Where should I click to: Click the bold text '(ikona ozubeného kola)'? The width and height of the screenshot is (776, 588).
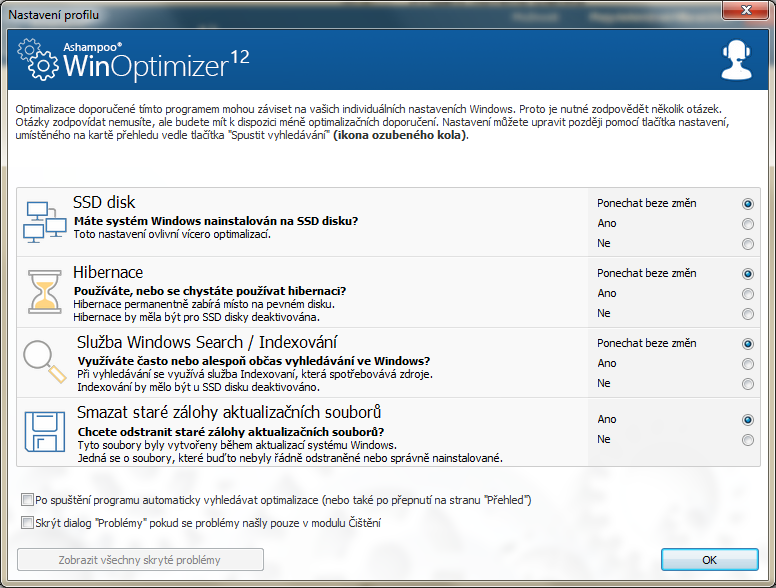click(400, 135)
